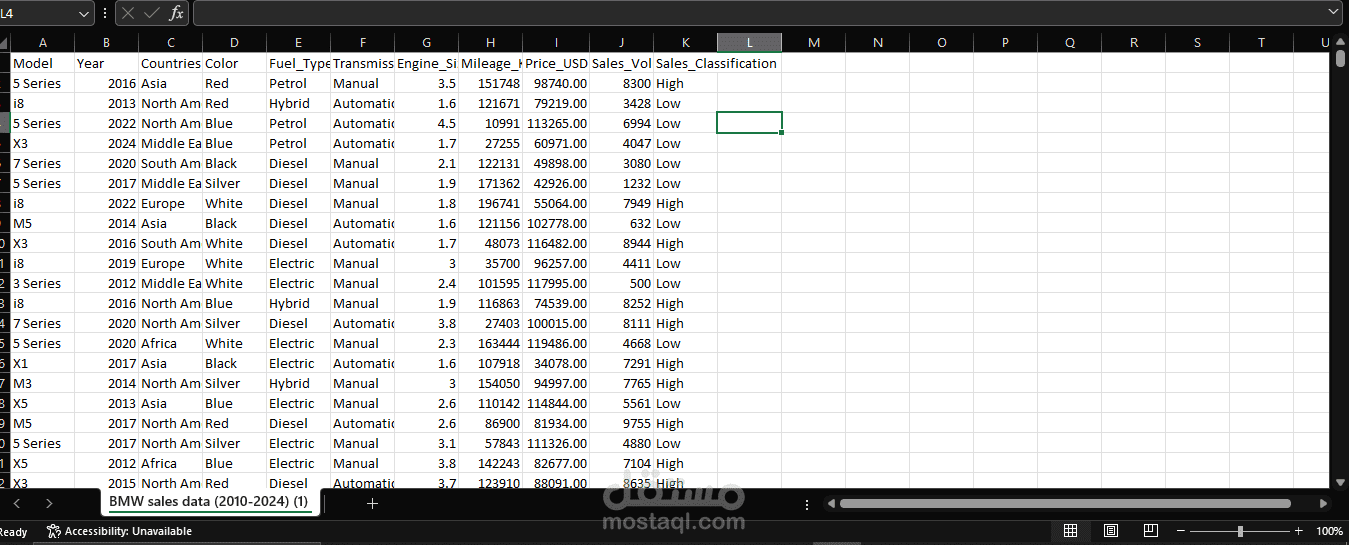Select column T header
The width and height of the screenshot is (1349, 545).
[x=1261, y=42]
